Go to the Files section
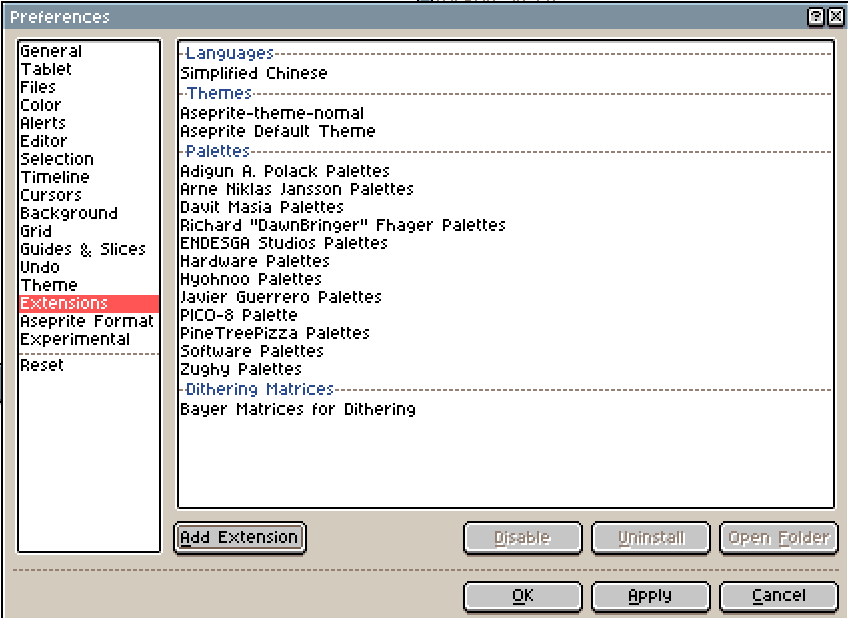848x618 pixels. 89,87
